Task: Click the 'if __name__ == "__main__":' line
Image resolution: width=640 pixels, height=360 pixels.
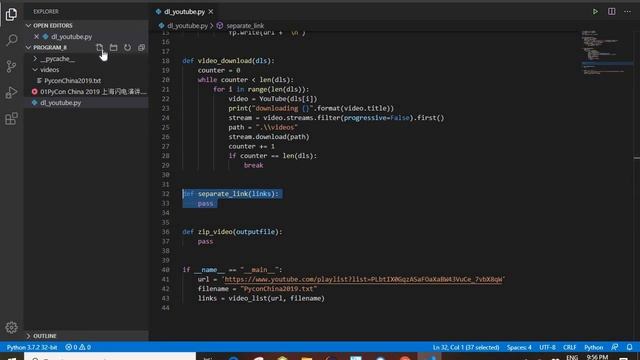Action: click(232, 270)
